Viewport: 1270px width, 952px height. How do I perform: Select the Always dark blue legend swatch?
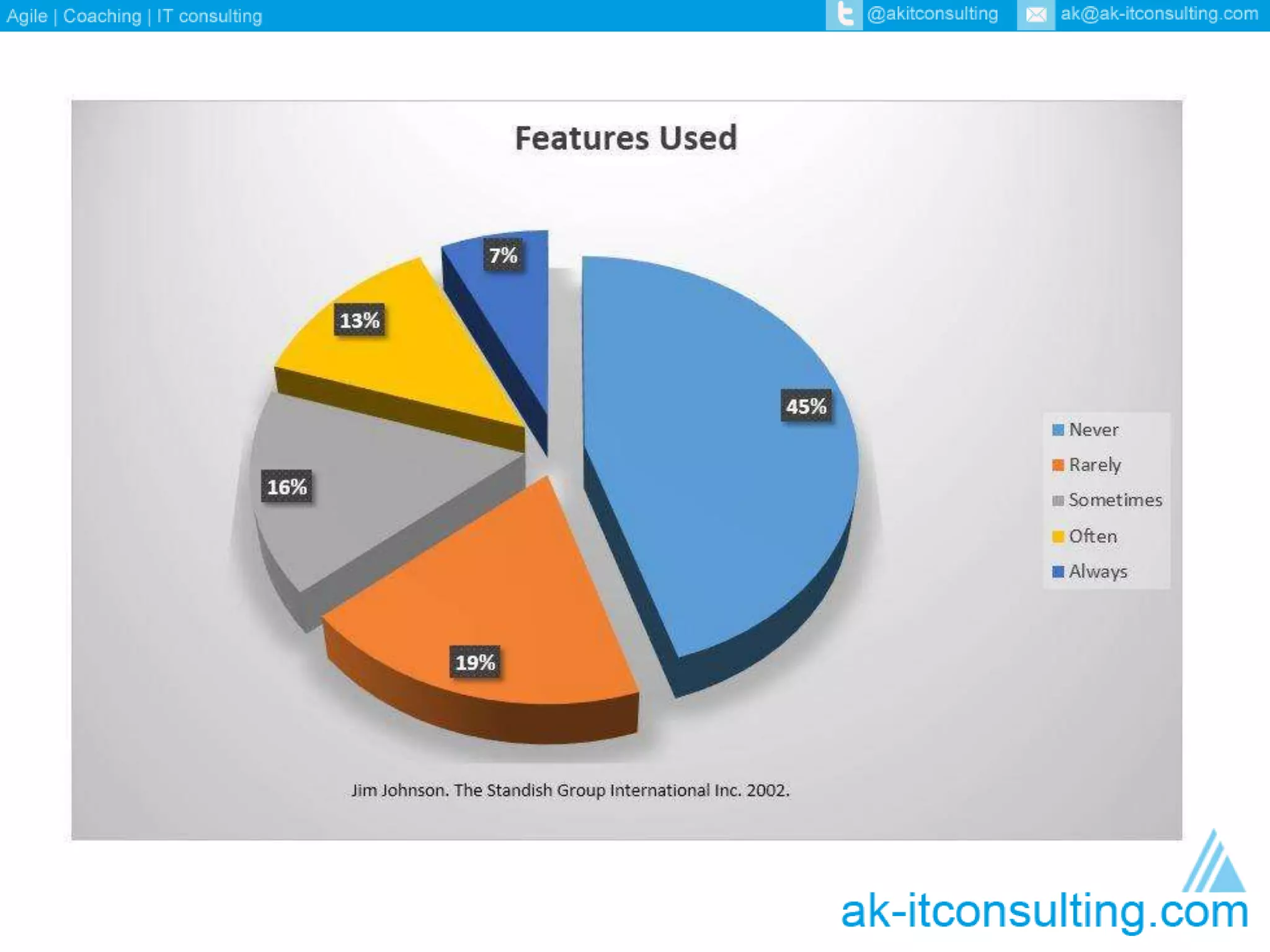pos(1058,571)
